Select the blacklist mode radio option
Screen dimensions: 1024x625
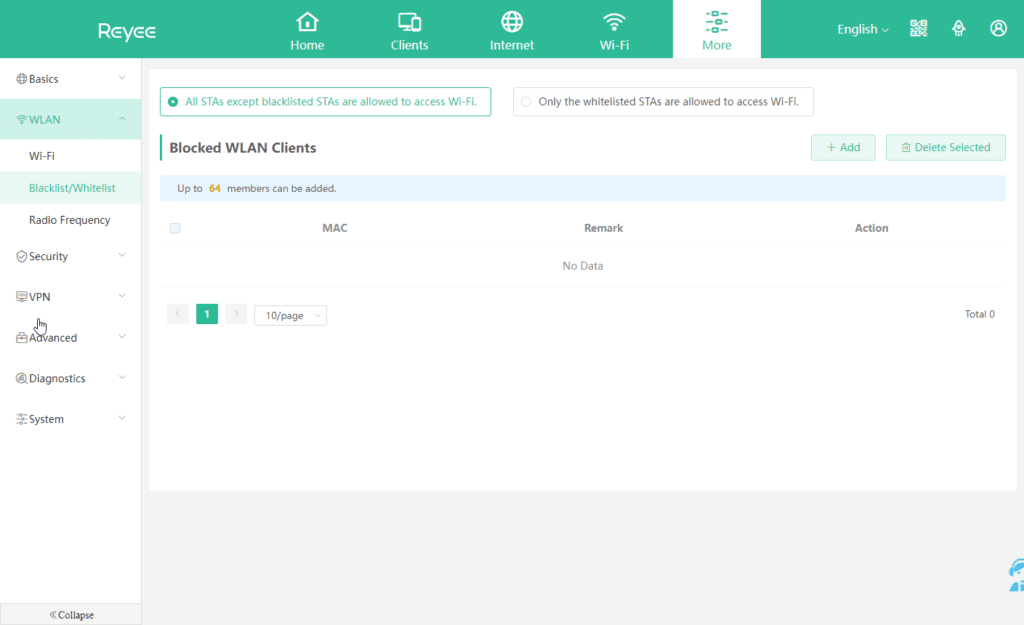click(x=174, y=101)
